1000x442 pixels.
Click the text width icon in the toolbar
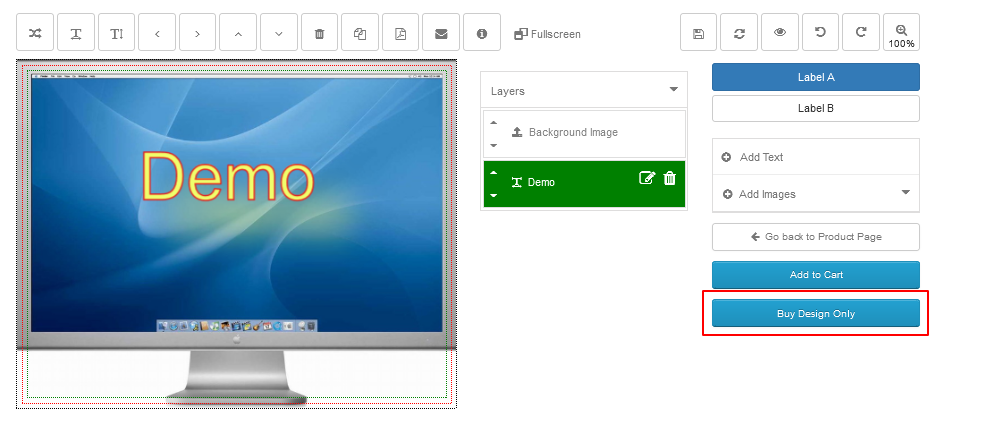tap(76, 33)
